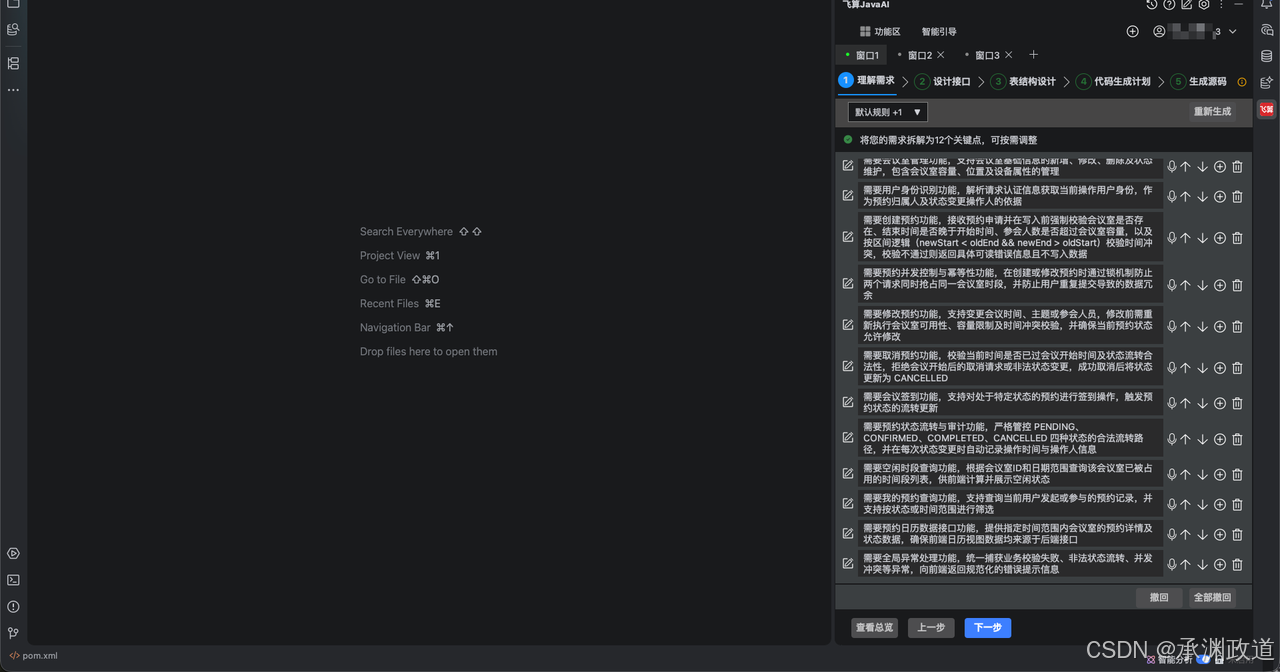This screenshot has height=672, width=1280.
Task: Move 预约并发控制 requirement up
Action: [1185, 285]
